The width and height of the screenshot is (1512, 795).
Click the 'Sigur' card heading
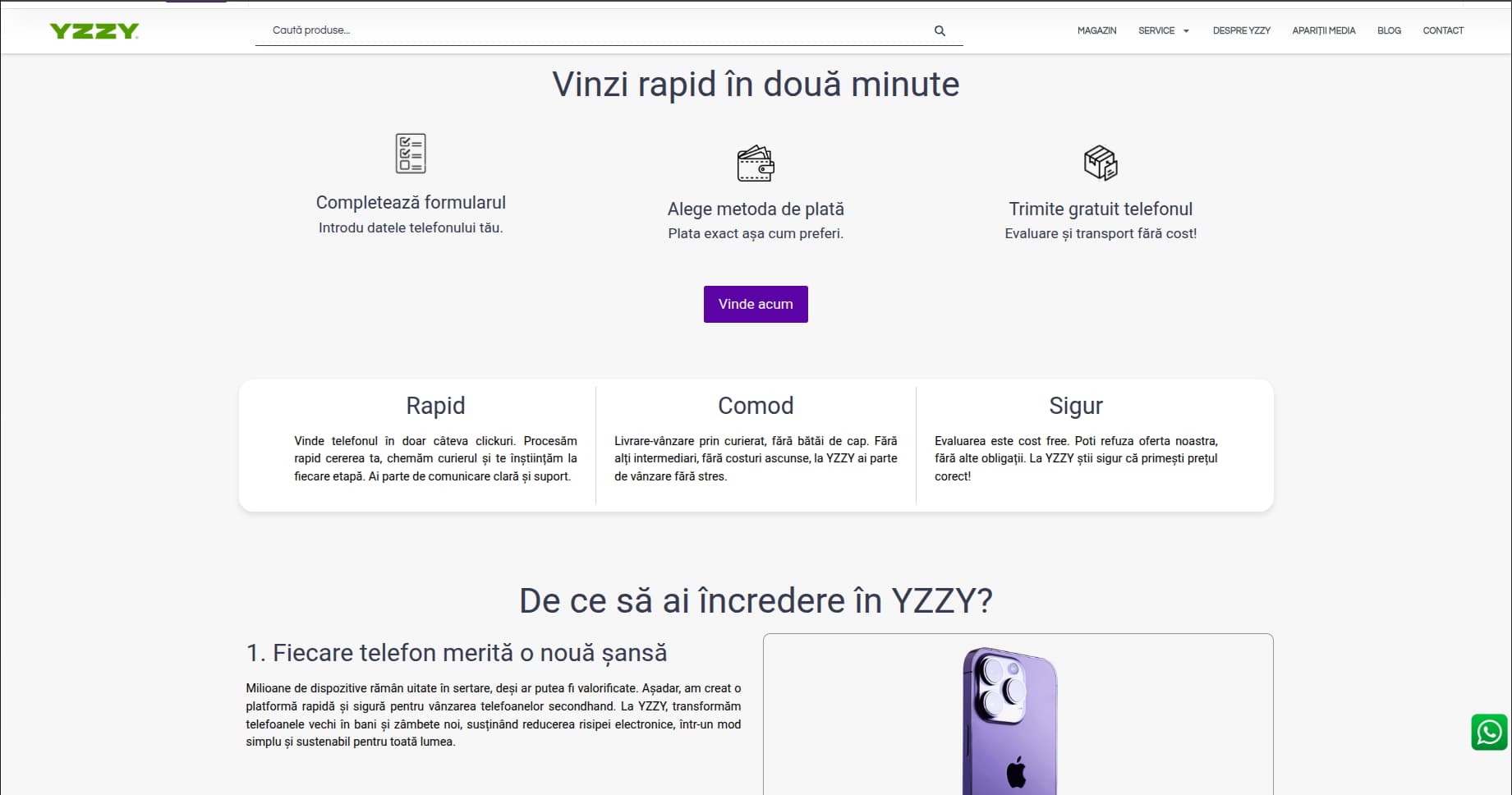[1076, 406]
